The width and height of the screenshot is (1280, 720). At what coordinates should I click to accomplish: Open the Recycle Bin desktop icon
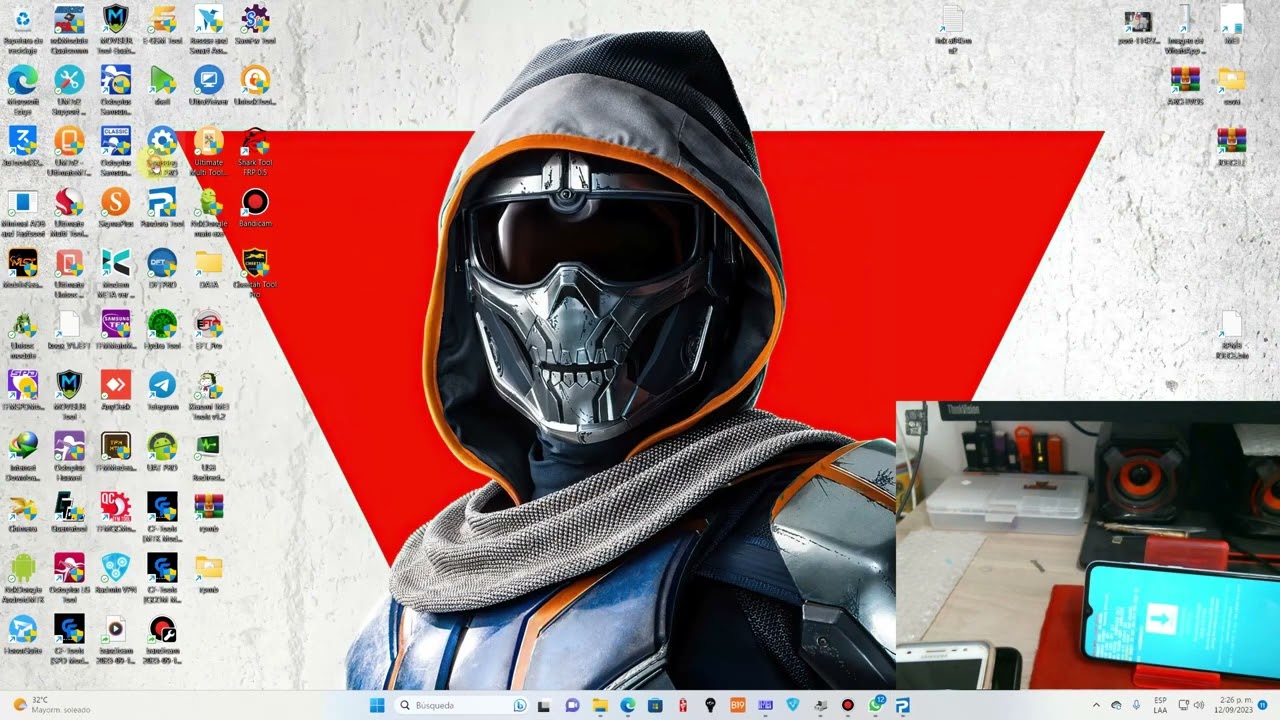[x=22, y=28]
